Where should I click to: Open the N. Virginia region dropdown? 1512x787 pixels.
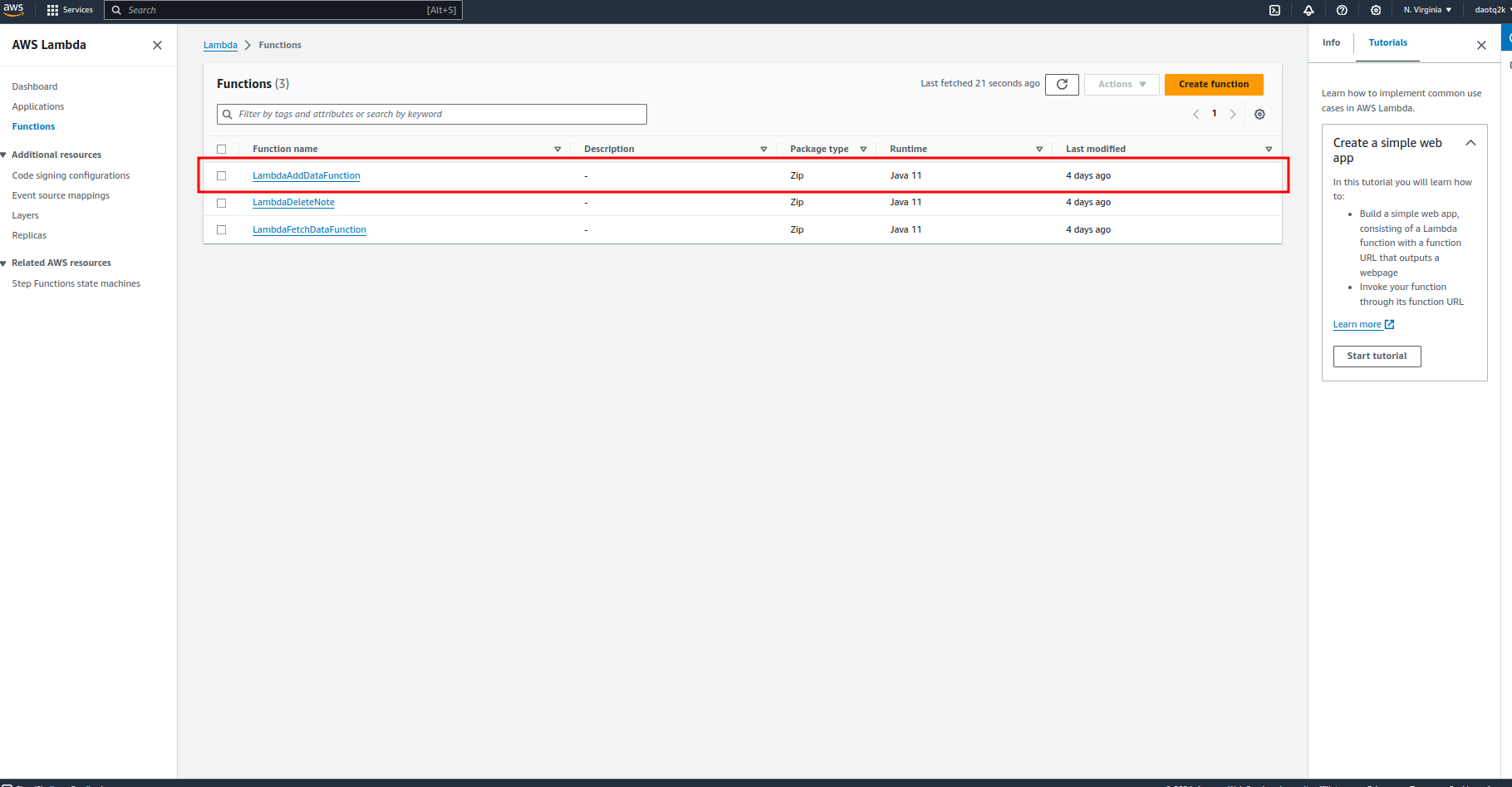click(x=1427, y=10)
